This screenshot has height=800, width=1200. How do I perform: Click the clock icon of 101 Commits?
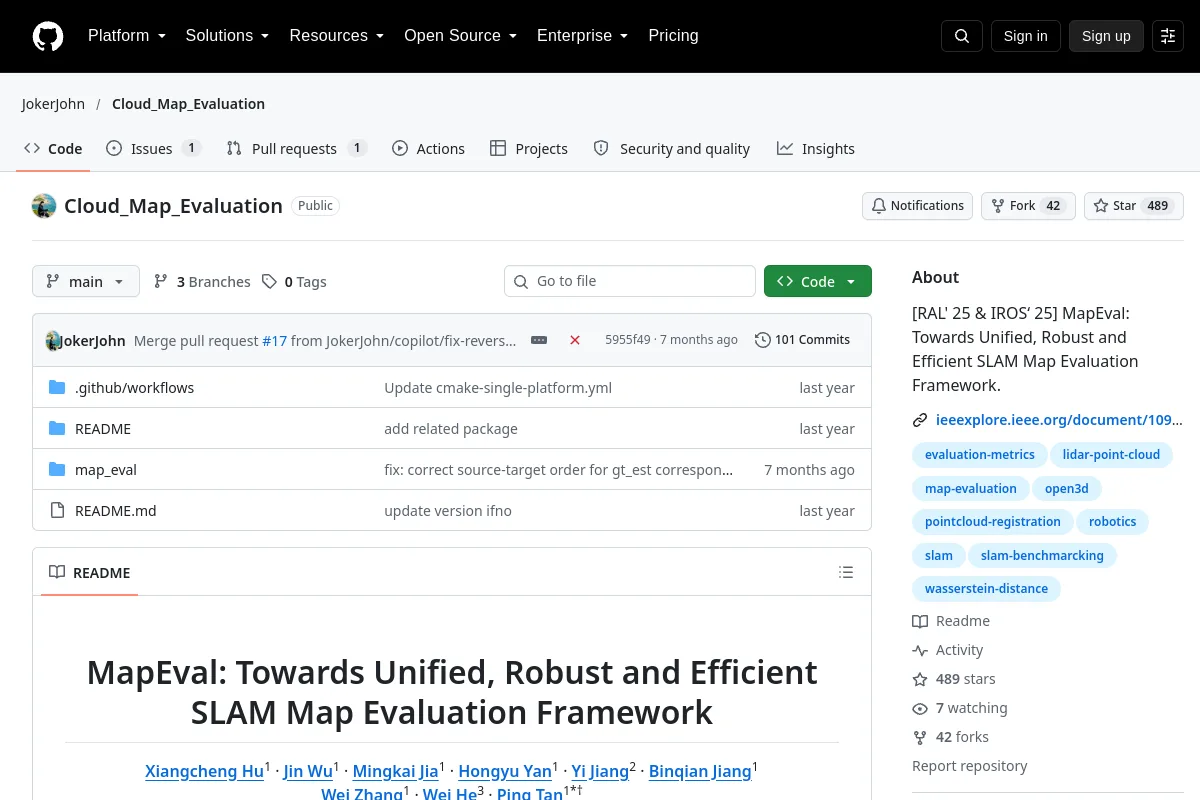pos(763,340)
